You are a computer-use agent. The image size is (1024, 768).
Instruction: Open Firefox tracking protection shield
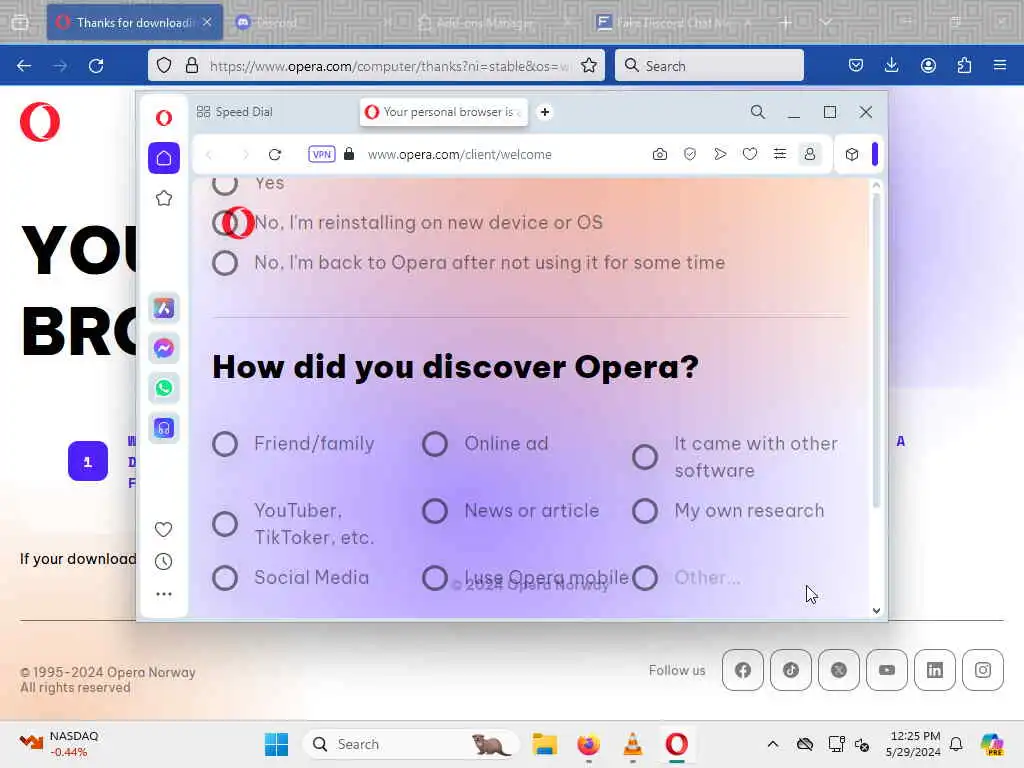tap(164, 66)
